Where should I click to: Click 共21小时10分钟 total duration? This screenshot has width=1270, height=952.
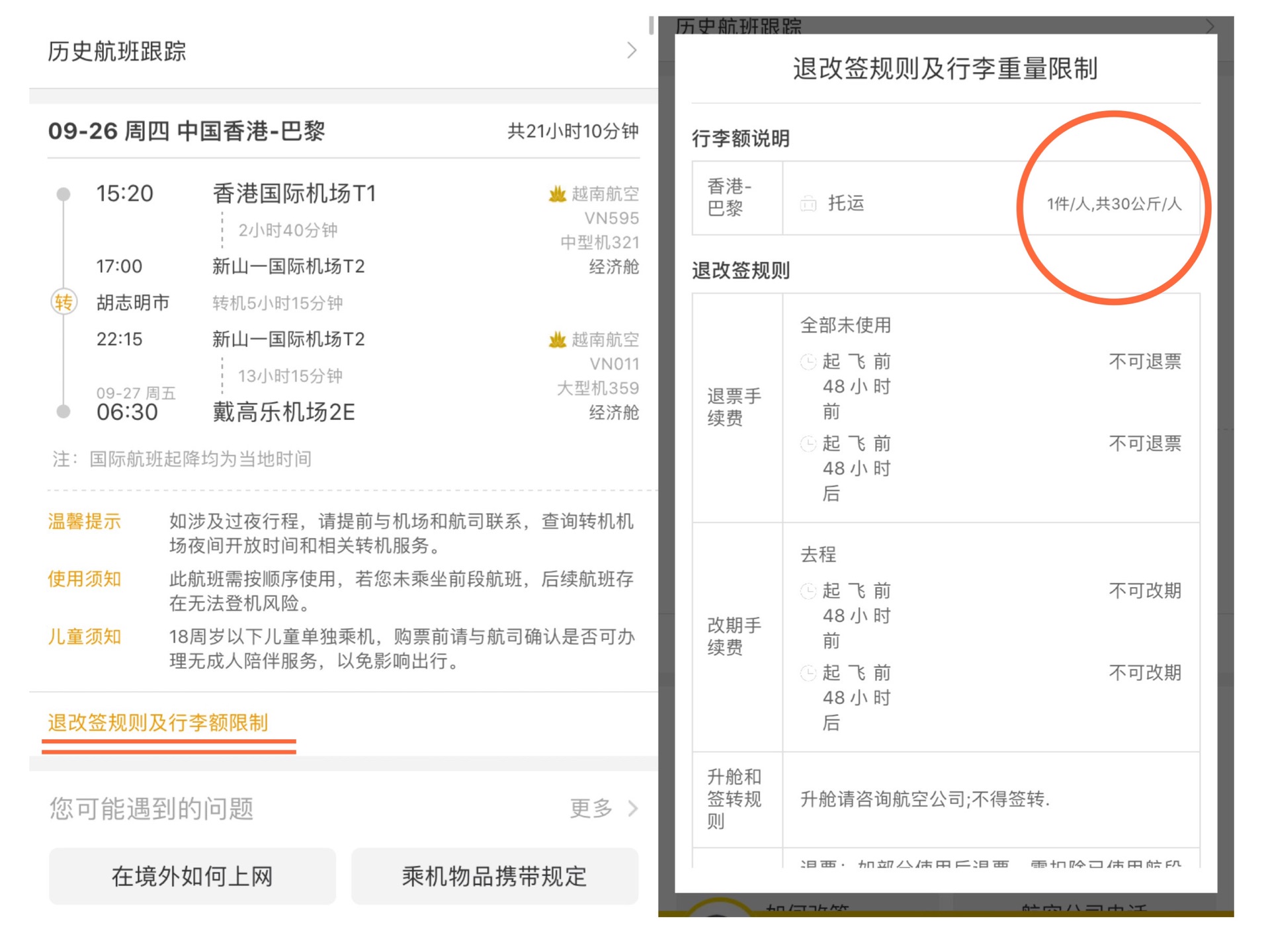click(x=573, y=131)
